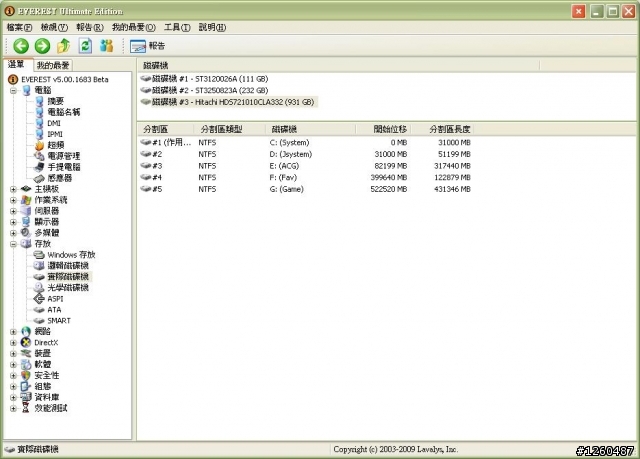The image size is (640, 459).
Task: Open the 說明(H) menu
Action: point(212,27)
